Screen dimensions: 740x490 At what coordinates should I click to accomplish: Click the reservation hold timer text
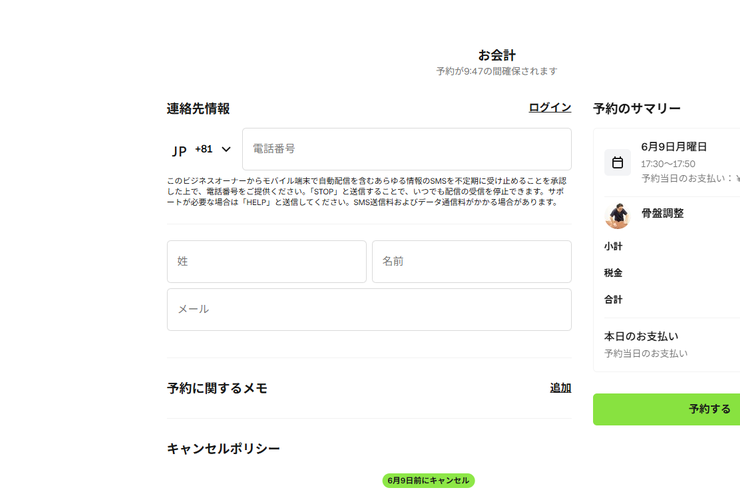[496, 72]
